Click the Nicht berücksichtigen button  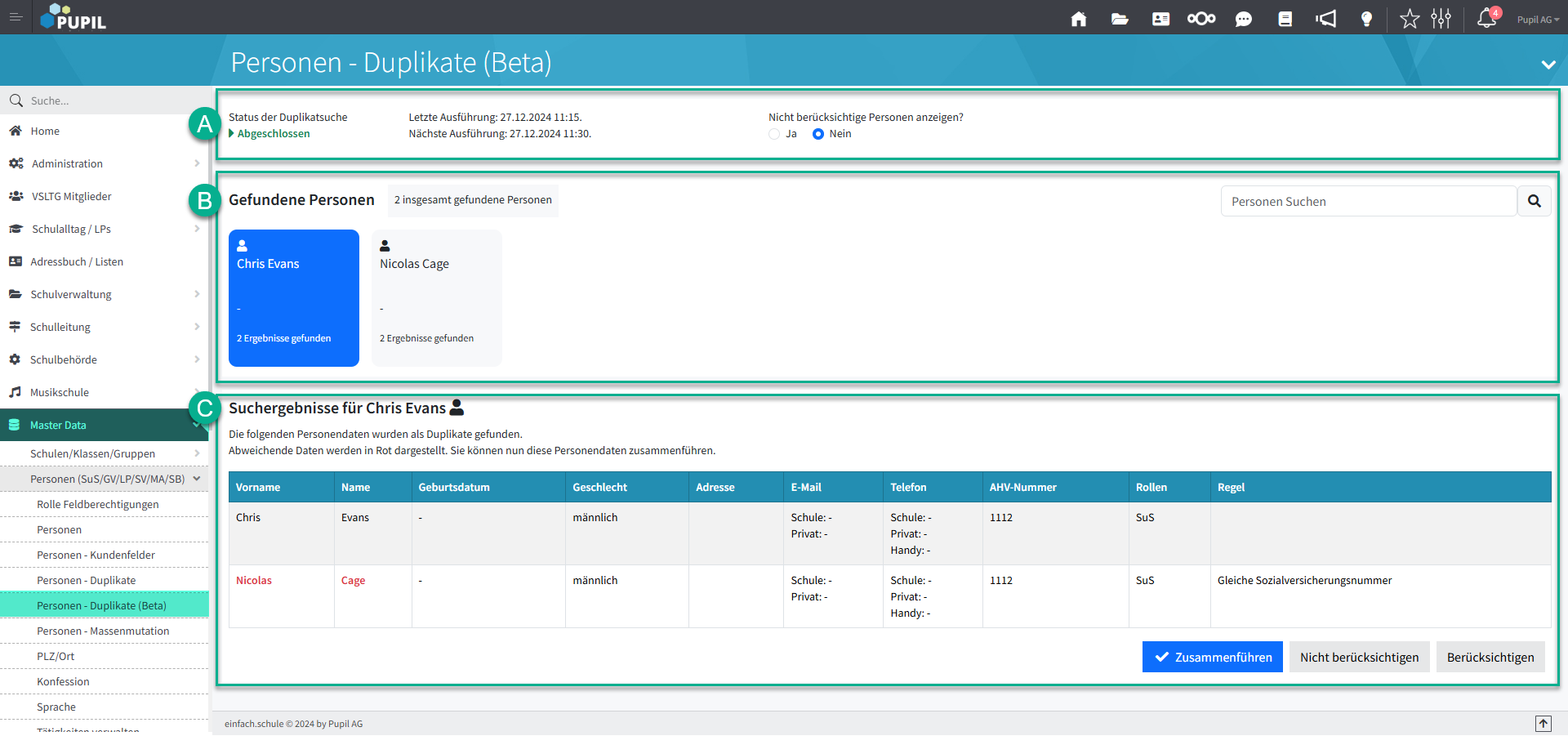1359,657
